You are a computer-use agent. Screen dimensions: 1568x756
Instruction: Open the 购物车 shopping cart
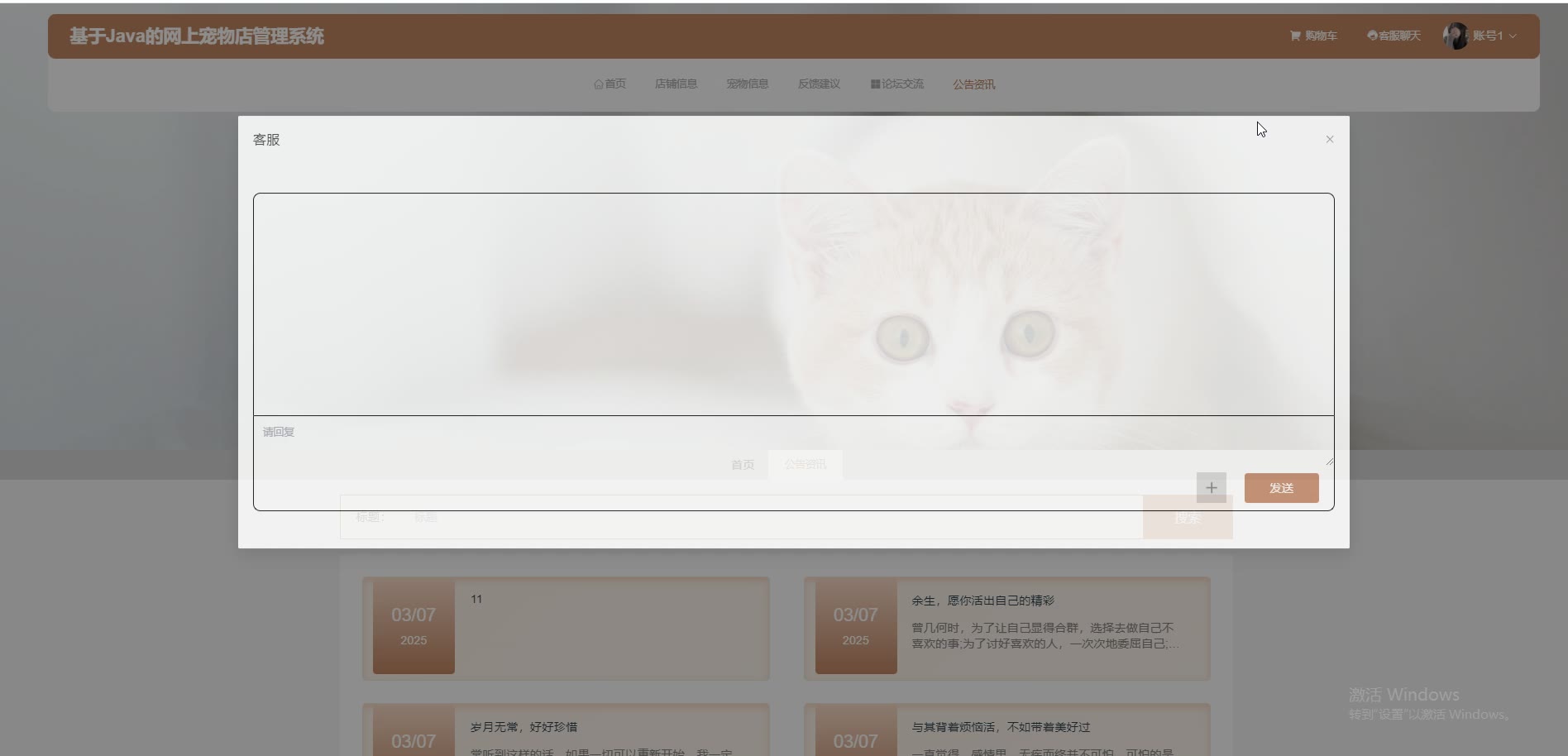1313,36
